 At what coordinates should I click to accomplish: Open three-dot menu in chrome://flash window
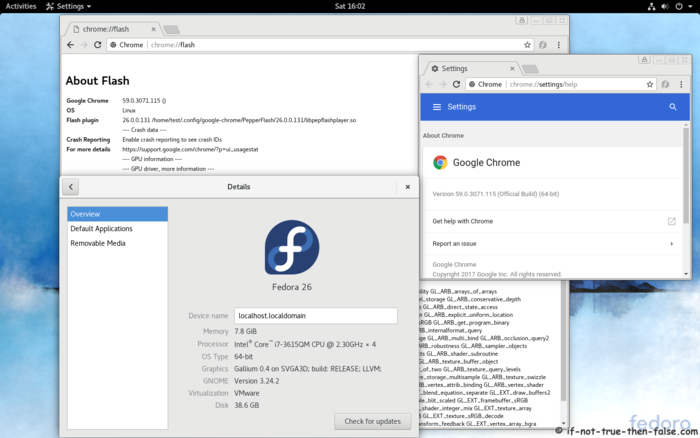point(558,45)
